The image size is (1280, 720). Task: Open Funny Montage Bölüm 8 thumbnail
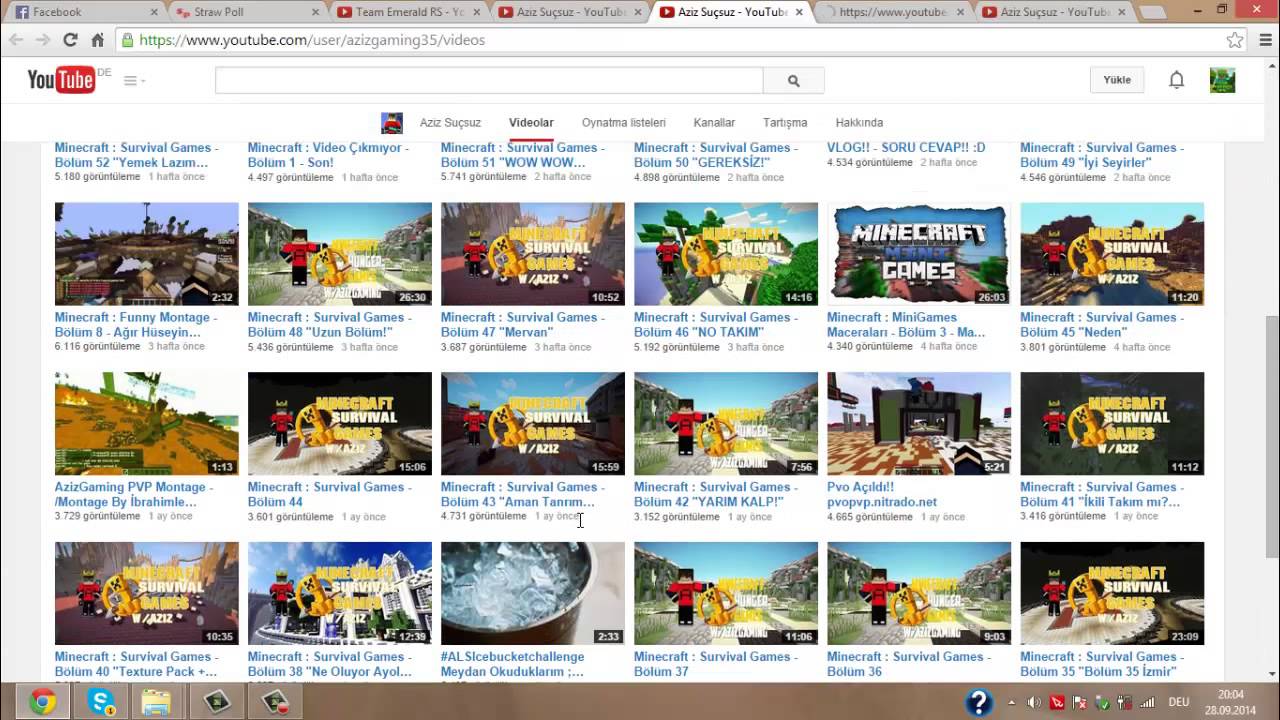[147, 254]
